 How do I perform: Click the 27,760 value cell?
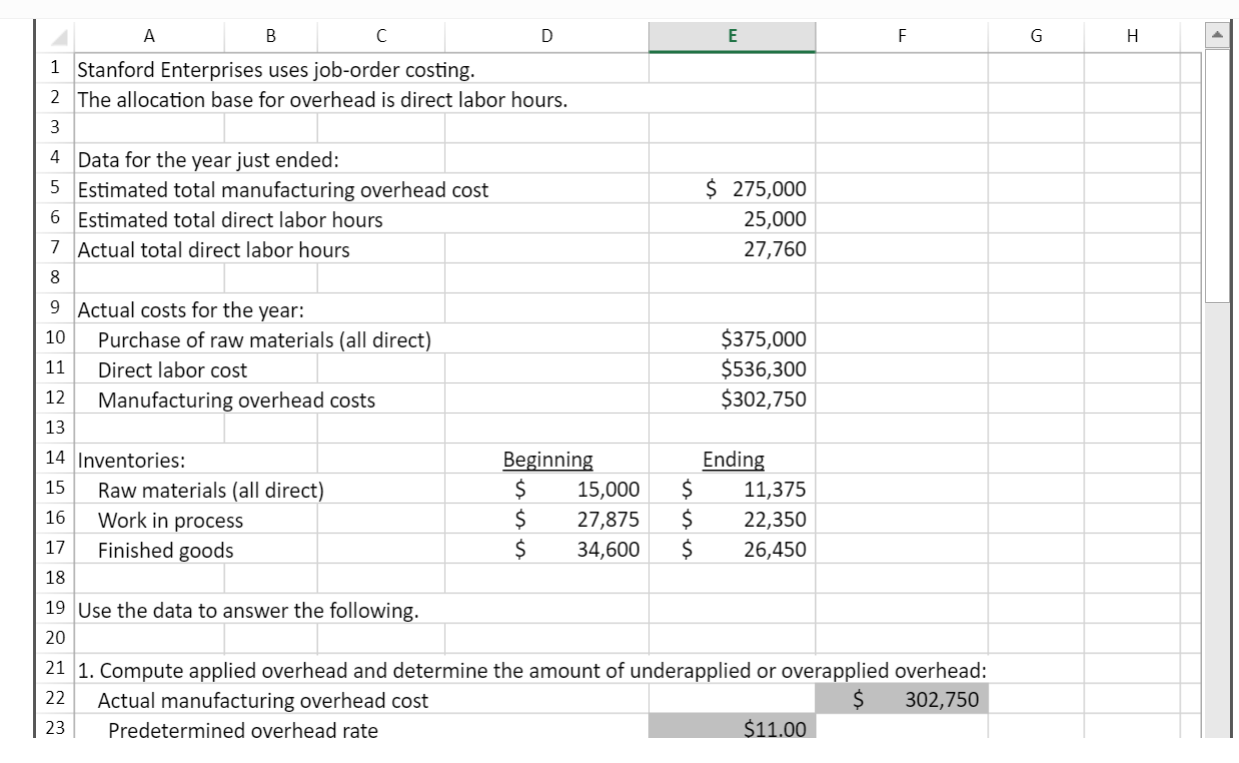(732, 250)
